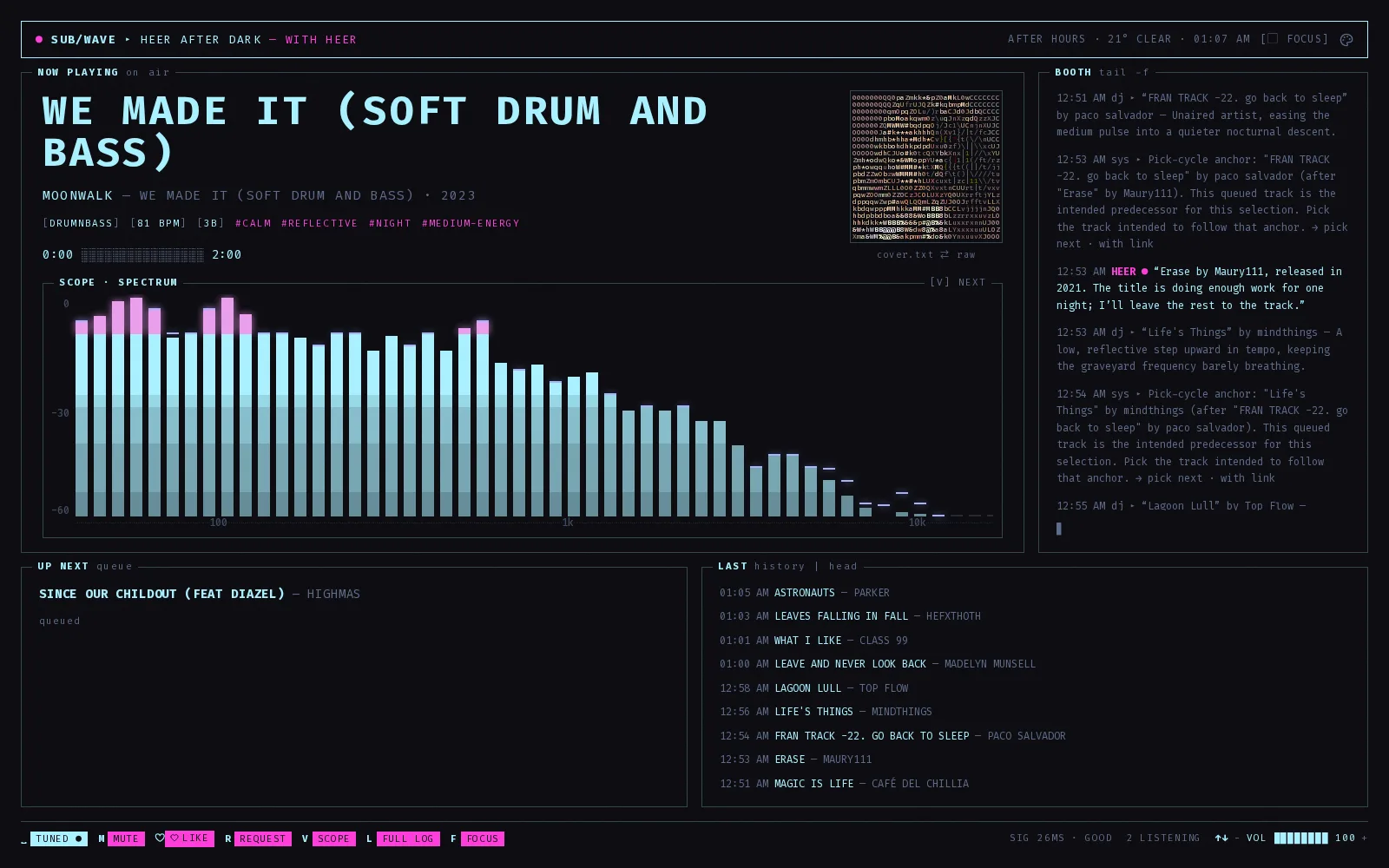The height and width of the screenshot is (868, 1389).
Task: Raise volume with the plus sign
Action: pyautogui.click(x=1364, y=838)
